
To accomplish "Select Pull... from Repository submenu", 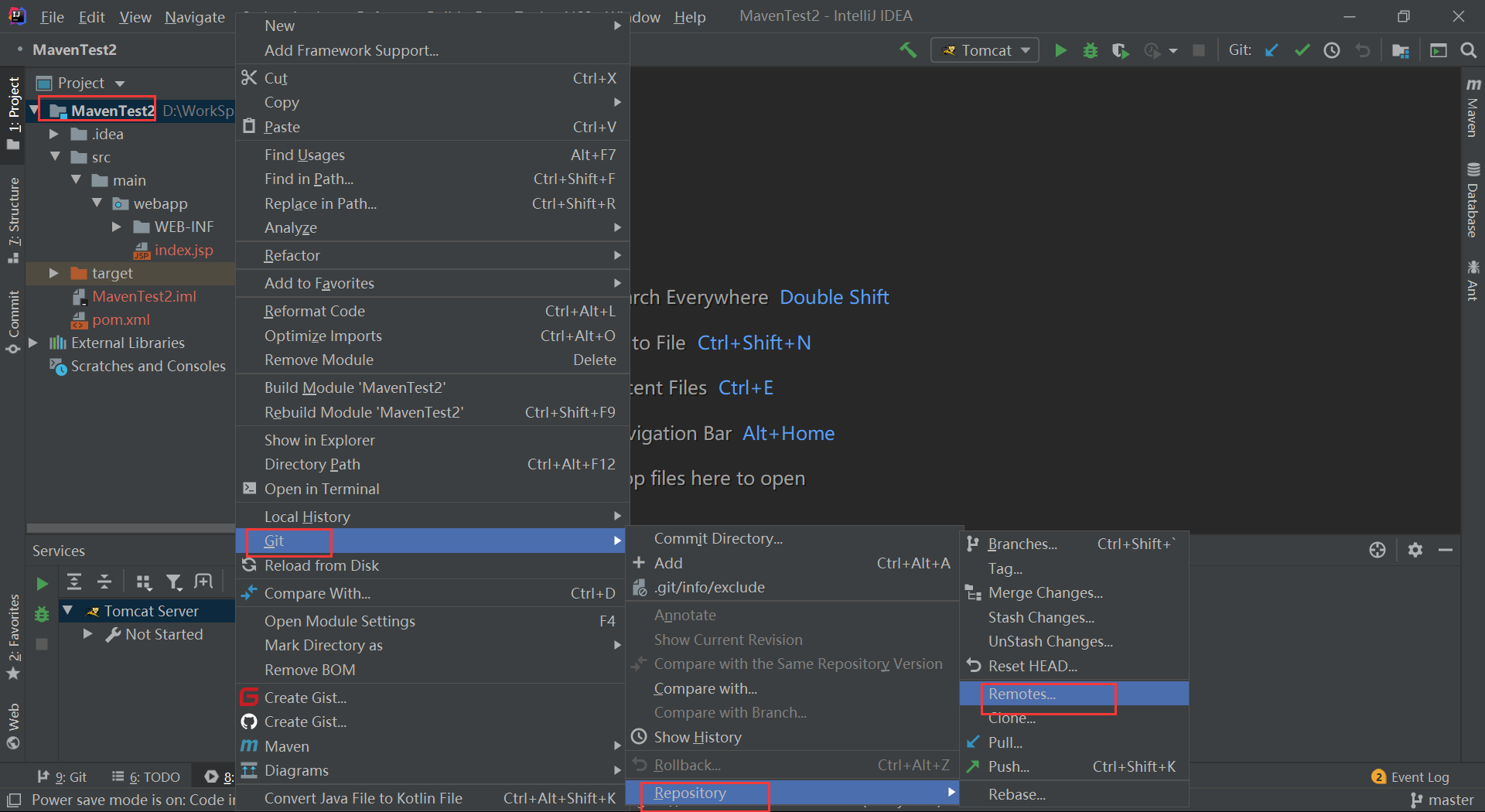I will [x=1074, y=742].
